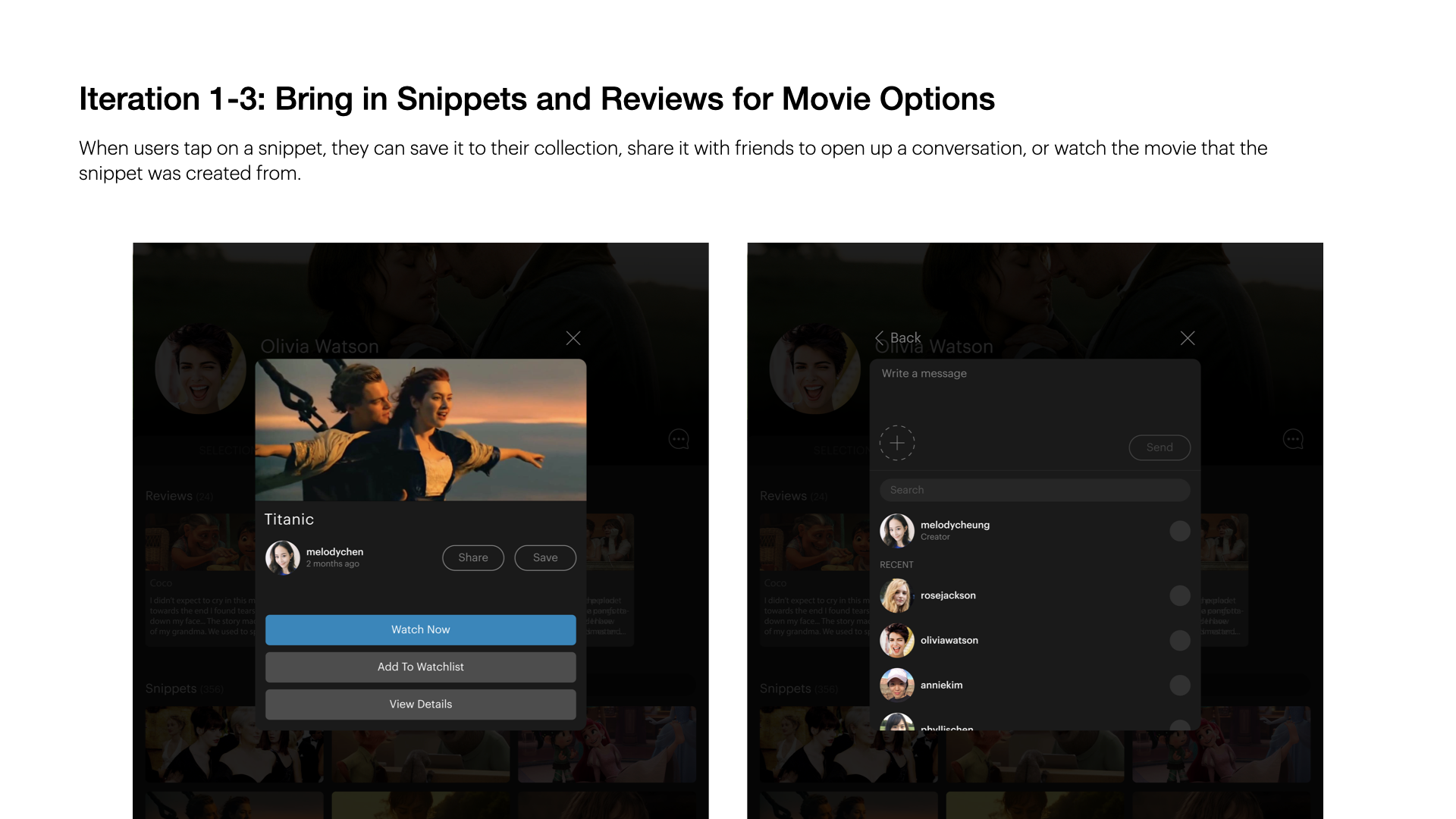Click the Write a message field
The width and height of the screenshot is (1456, 819).
(1035, 391)
